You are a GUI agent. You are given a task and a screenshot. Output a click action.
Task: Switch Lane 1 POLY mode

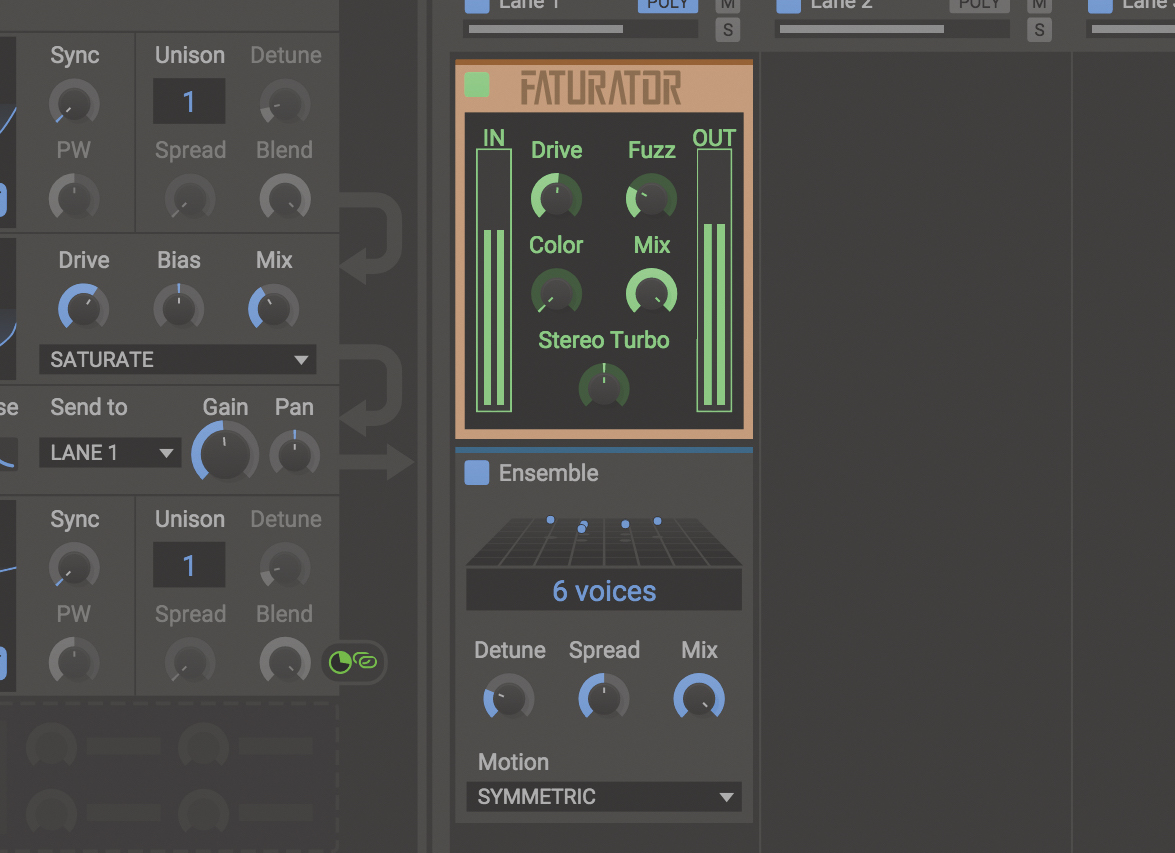point(668,5)
